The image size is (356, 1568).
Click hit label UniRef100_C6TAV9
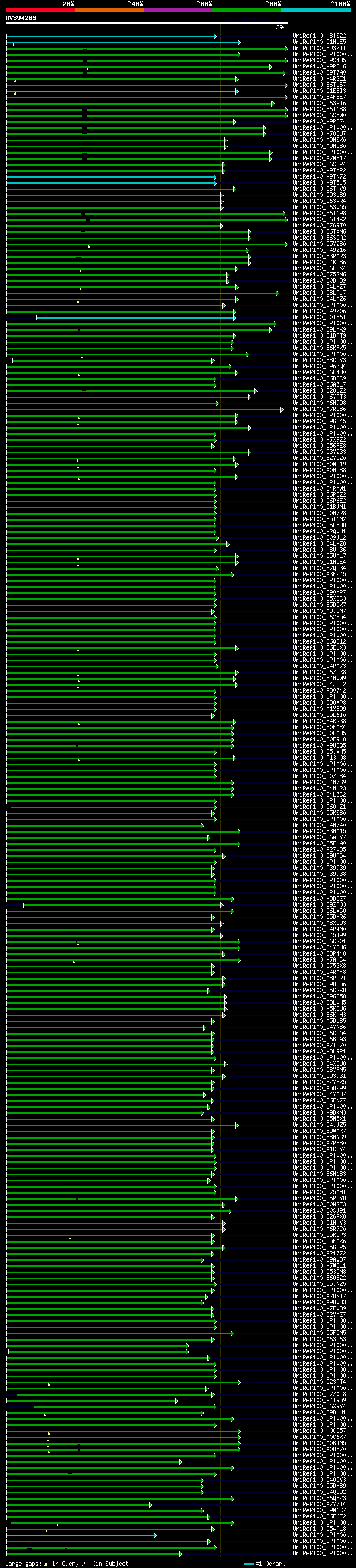(x=319, y=189)
